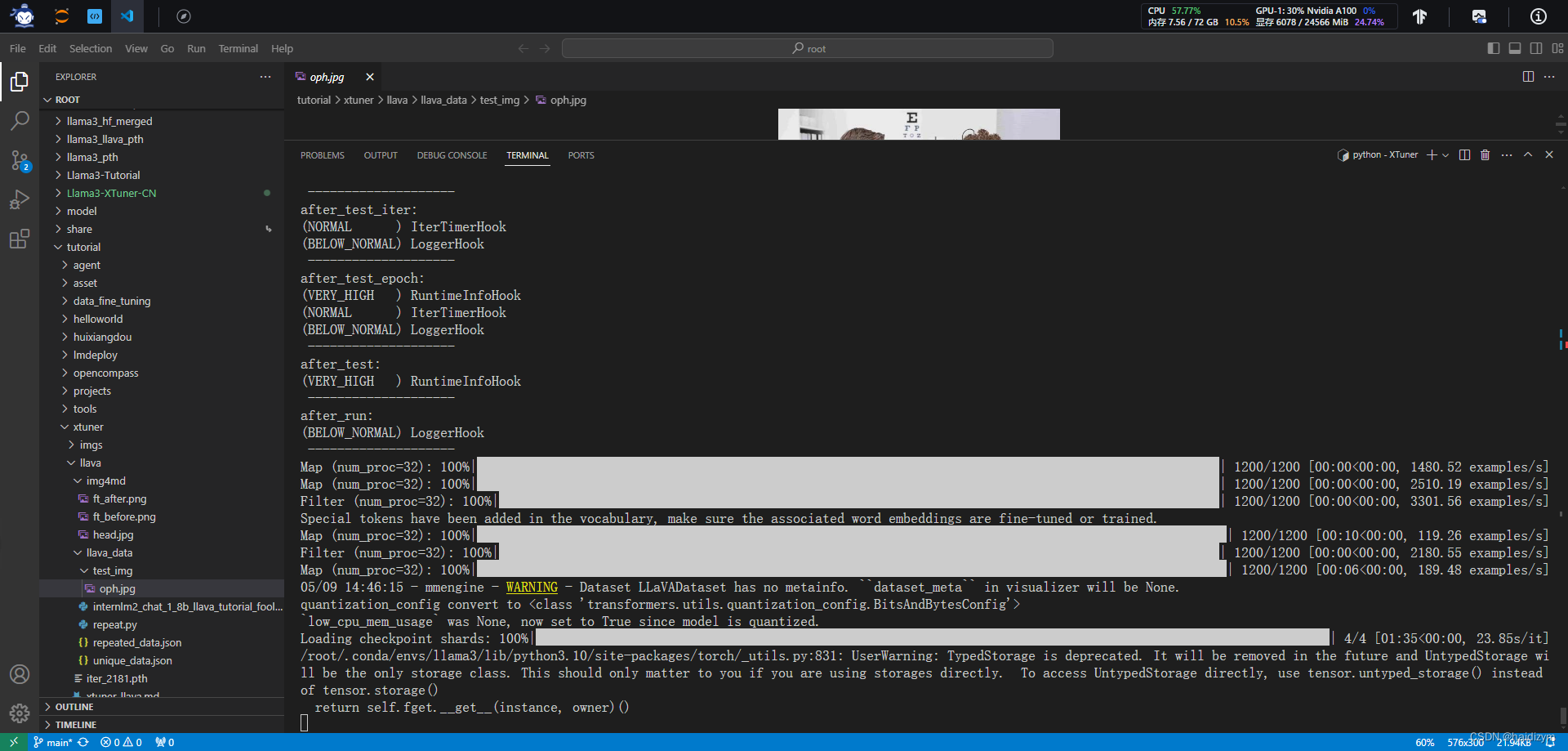
Task: Expand the OUTLINE section
Action: 162,707
